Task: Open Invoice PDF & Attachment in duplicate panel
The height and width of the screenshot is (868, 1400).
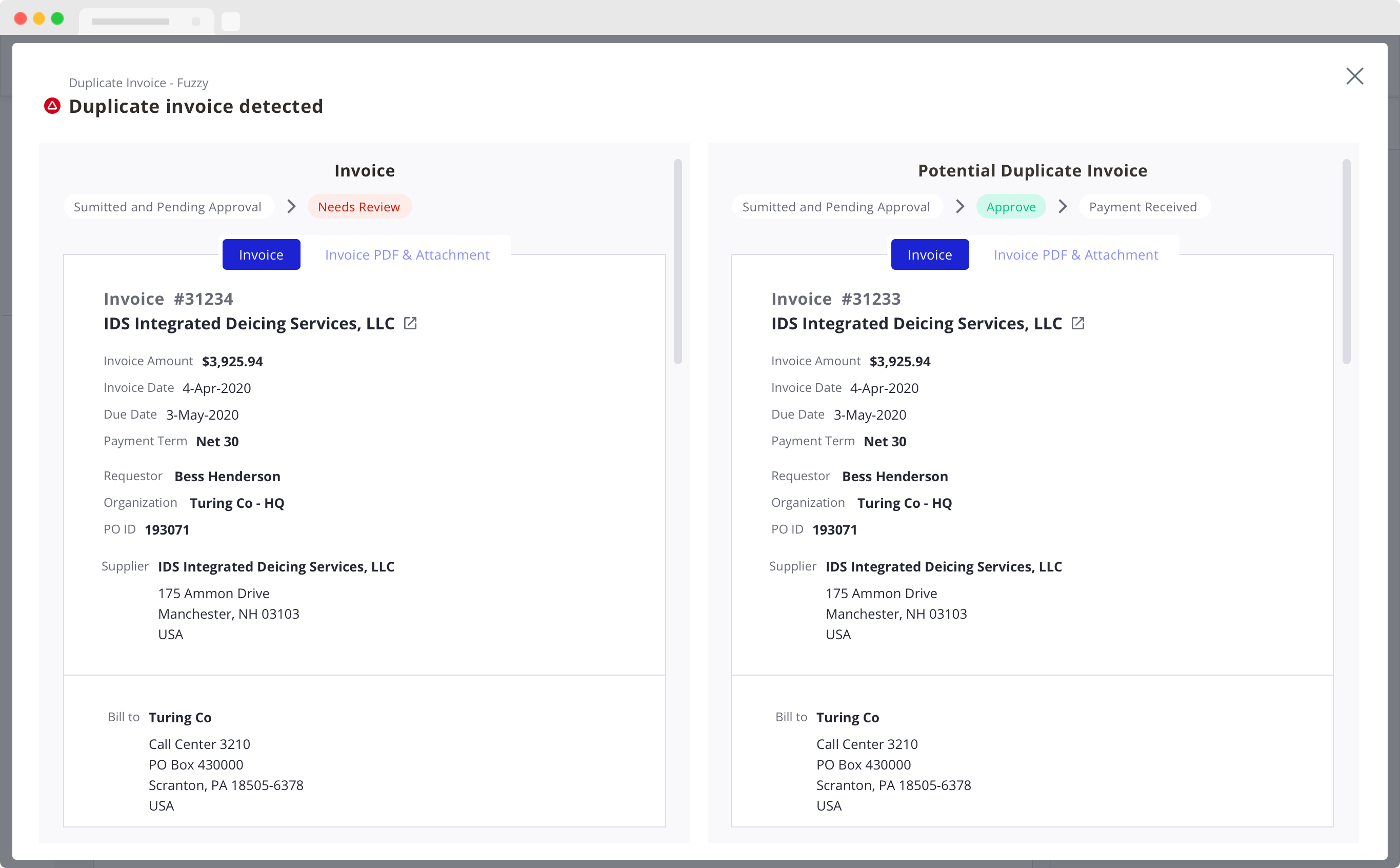Action: (x=1076, y=254)
